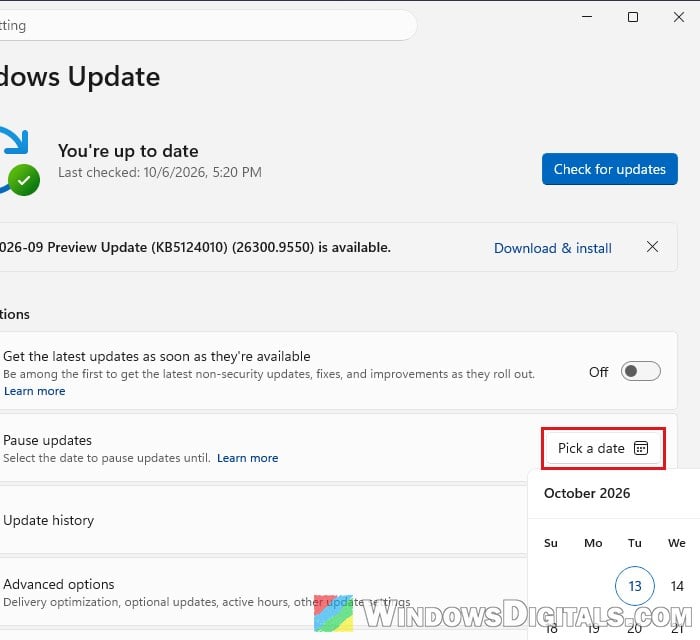Select October 14 in the calendar

click(x=677, y=586)
